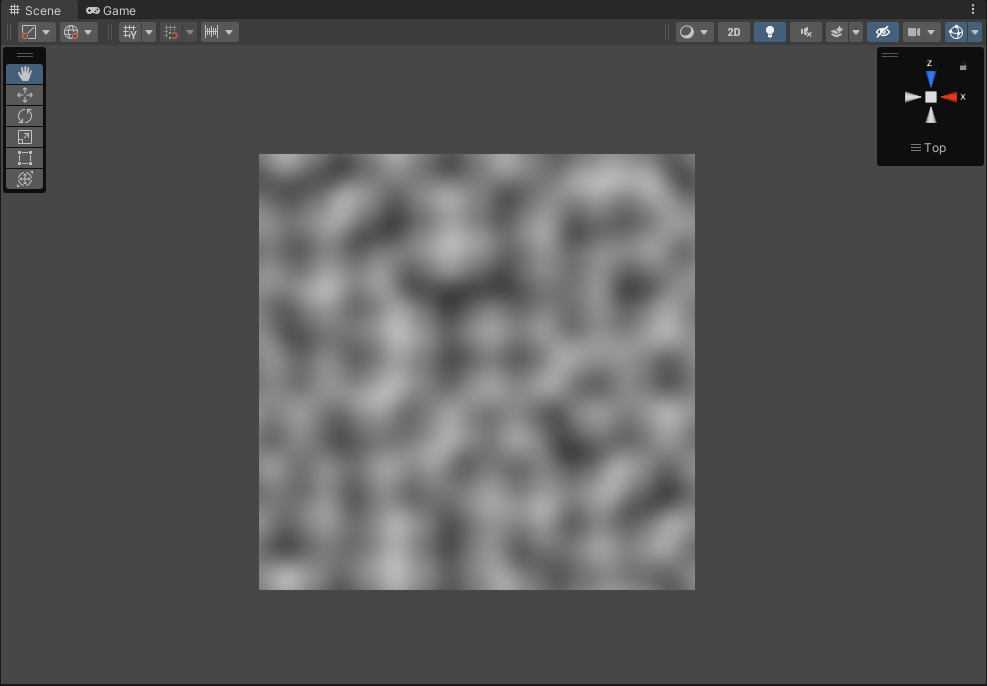Expand the Scene camera dropdown arrow
Screen dimensions: 987x686
point(932,32)
